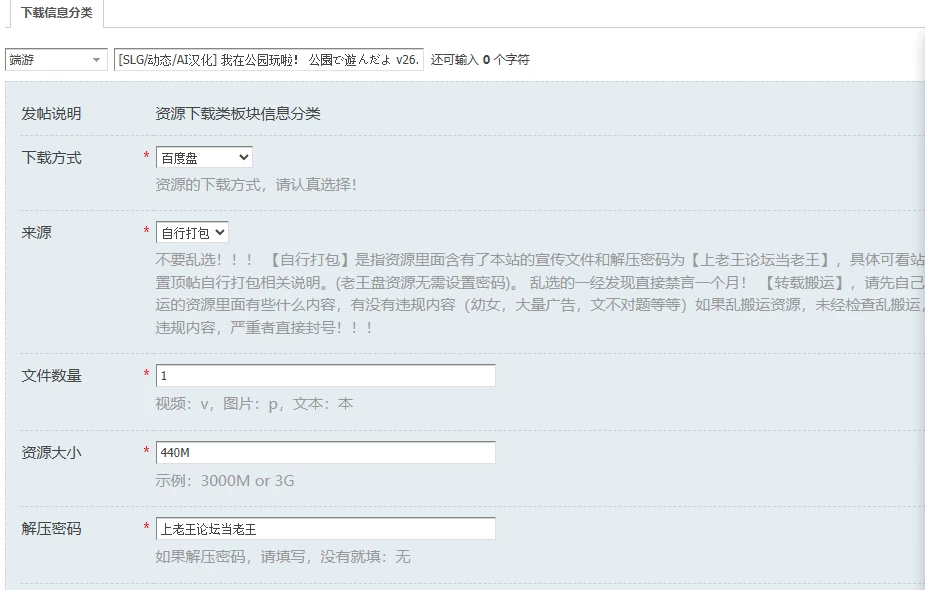Open the 下载方式 百度盘 dropdown
The height and width of the screenshot is (590, 925).
(204, 158)
